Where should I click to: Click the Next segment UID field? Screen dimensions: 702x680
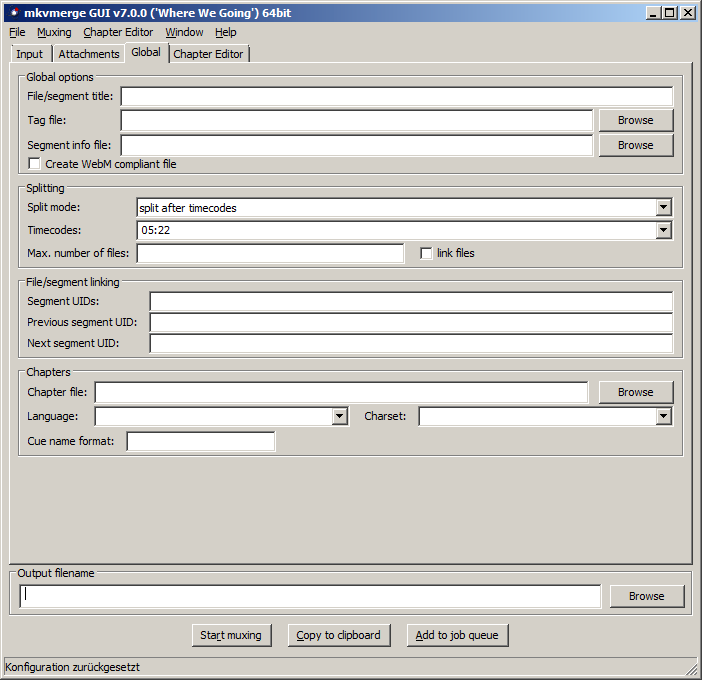click(411, 343)
